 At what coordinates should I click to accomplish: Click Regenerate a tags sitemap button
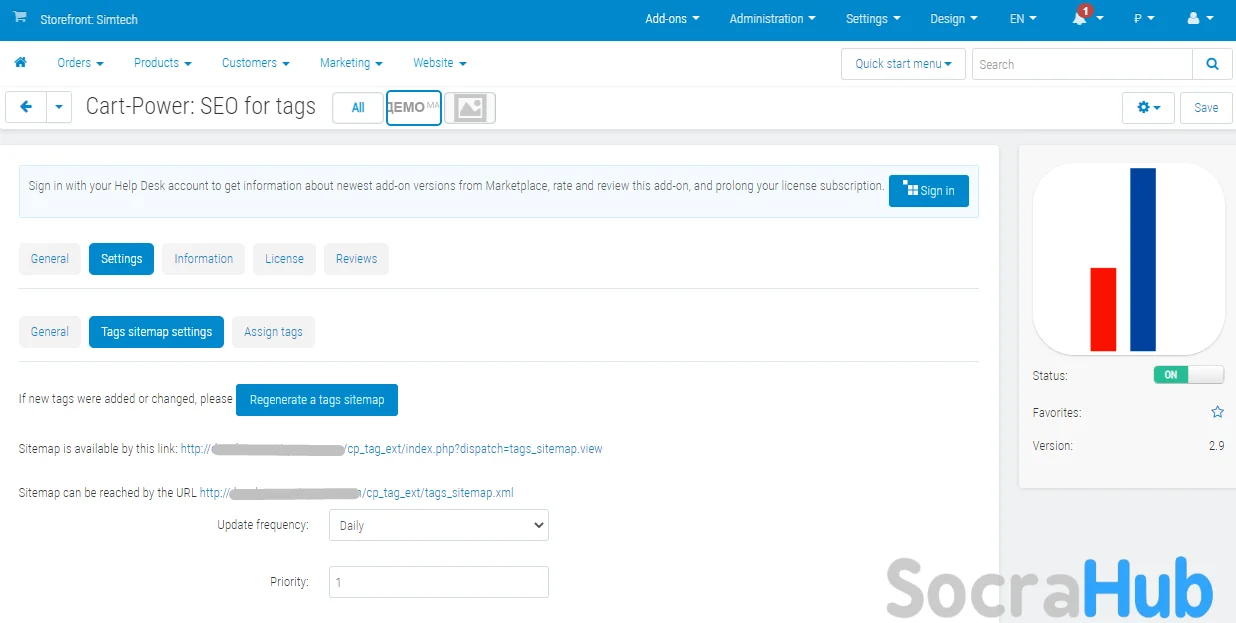pyautogui.click(x=317, y=400)
